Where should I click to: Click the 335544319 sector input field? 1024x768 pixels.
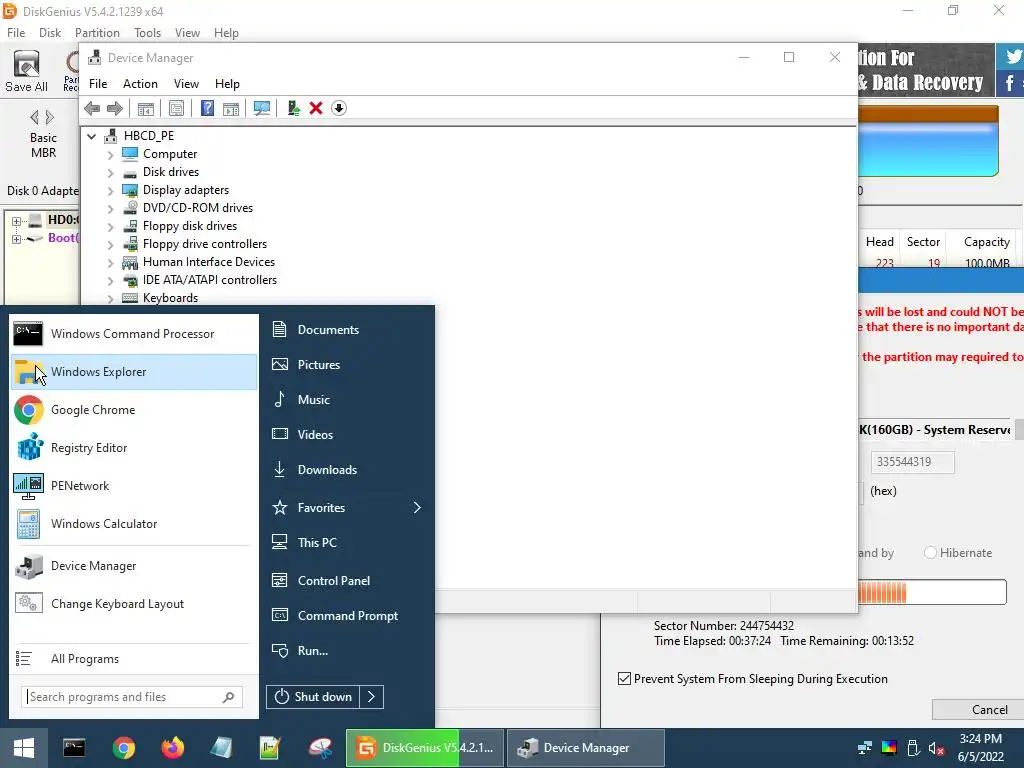tap(912, 462)
